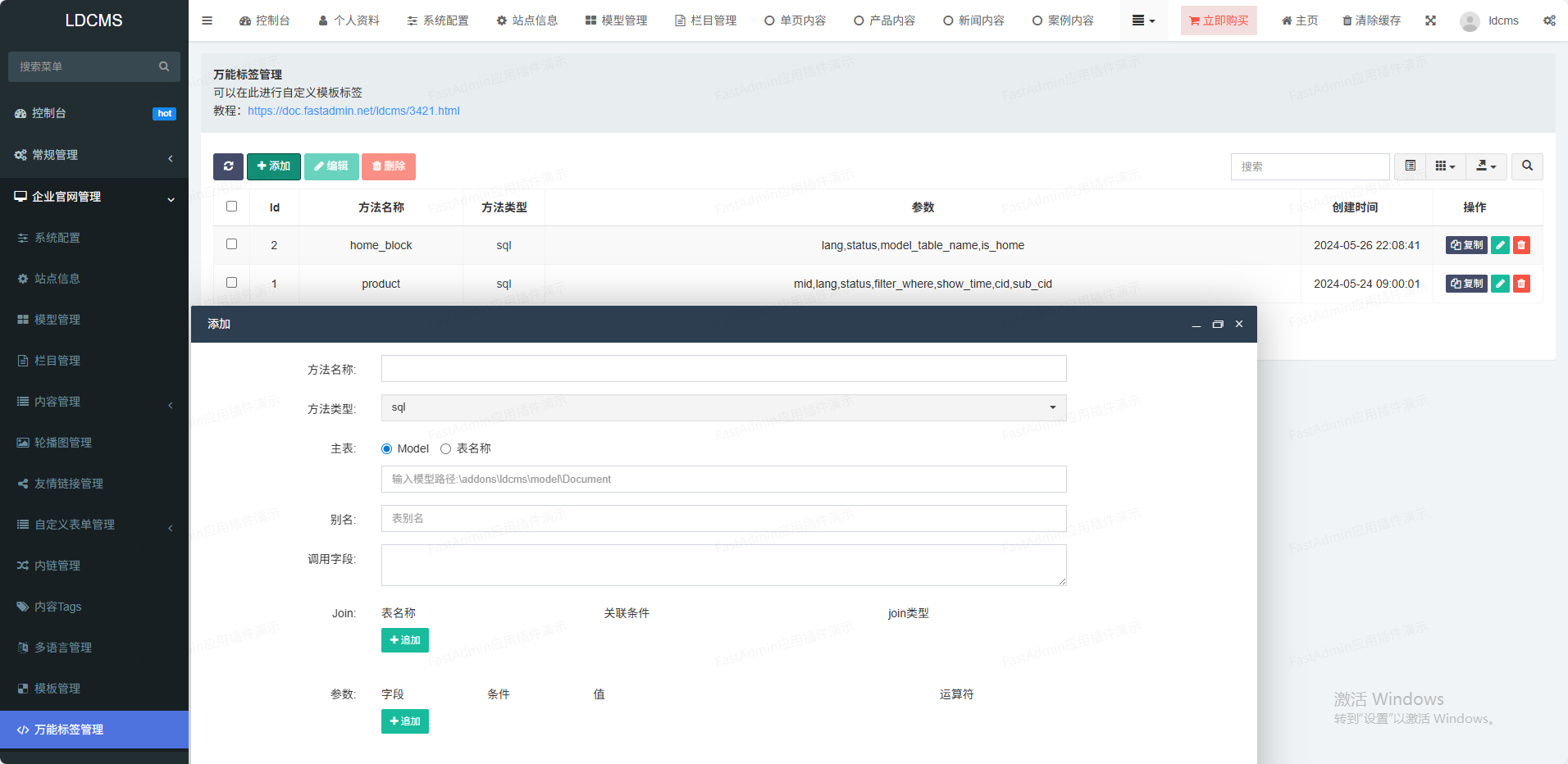The image size is (1568, 764).
Task: Check the checkbox for the home_block row
Action: (x=231, y=244)
